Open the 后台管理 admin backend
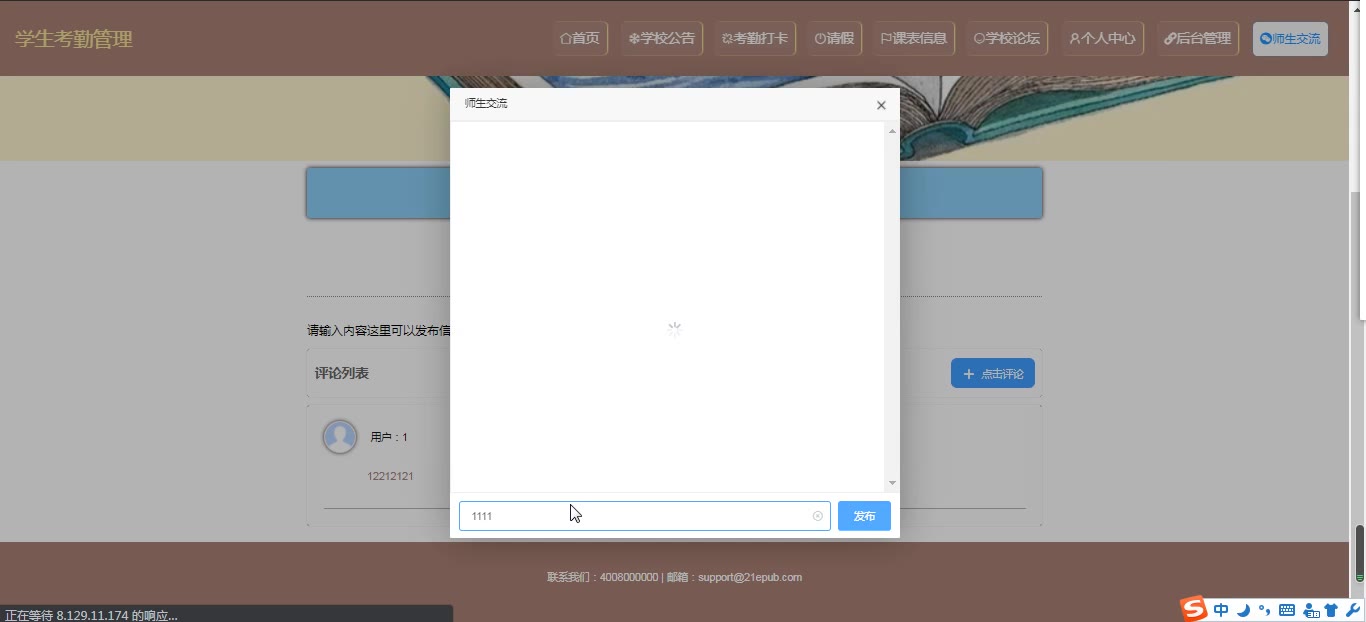Image resolution: width=1366 pixels, height=622 pixels. tap(1198, 39)
